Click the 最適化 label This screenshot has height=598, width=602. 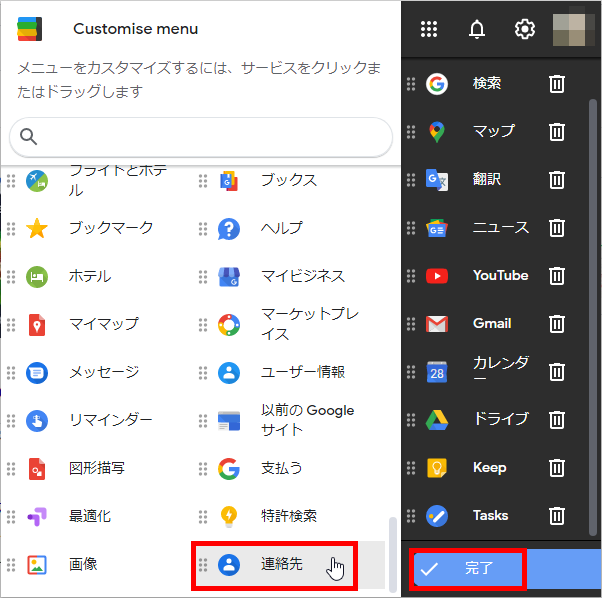(x=90, y=516)
